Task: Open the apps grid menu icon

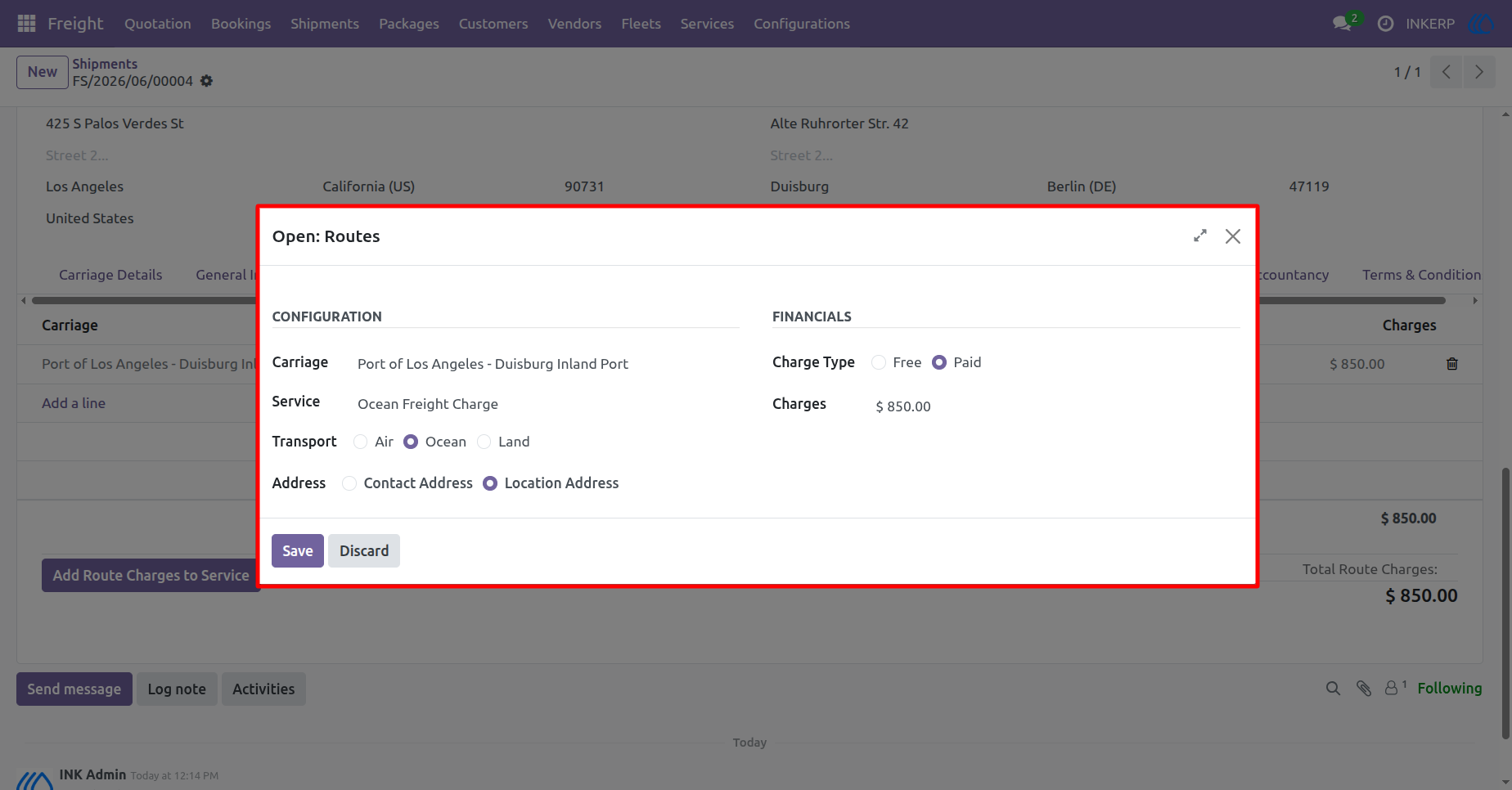Action: 26,24
